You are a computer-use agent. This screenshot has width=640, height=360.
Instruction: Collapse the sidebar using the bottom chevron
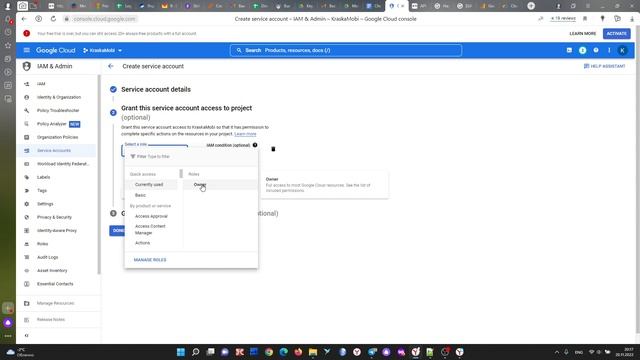pyautogui.click(x=27, y=336)
